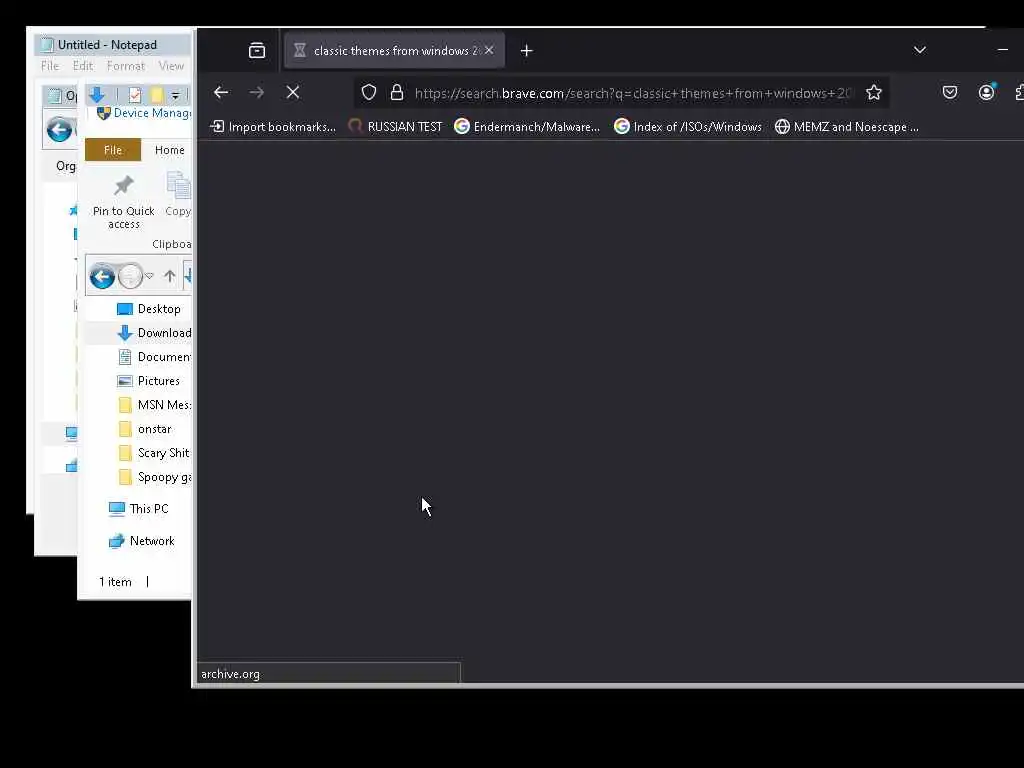Go up one folder level in Explorer

(170, 276)
